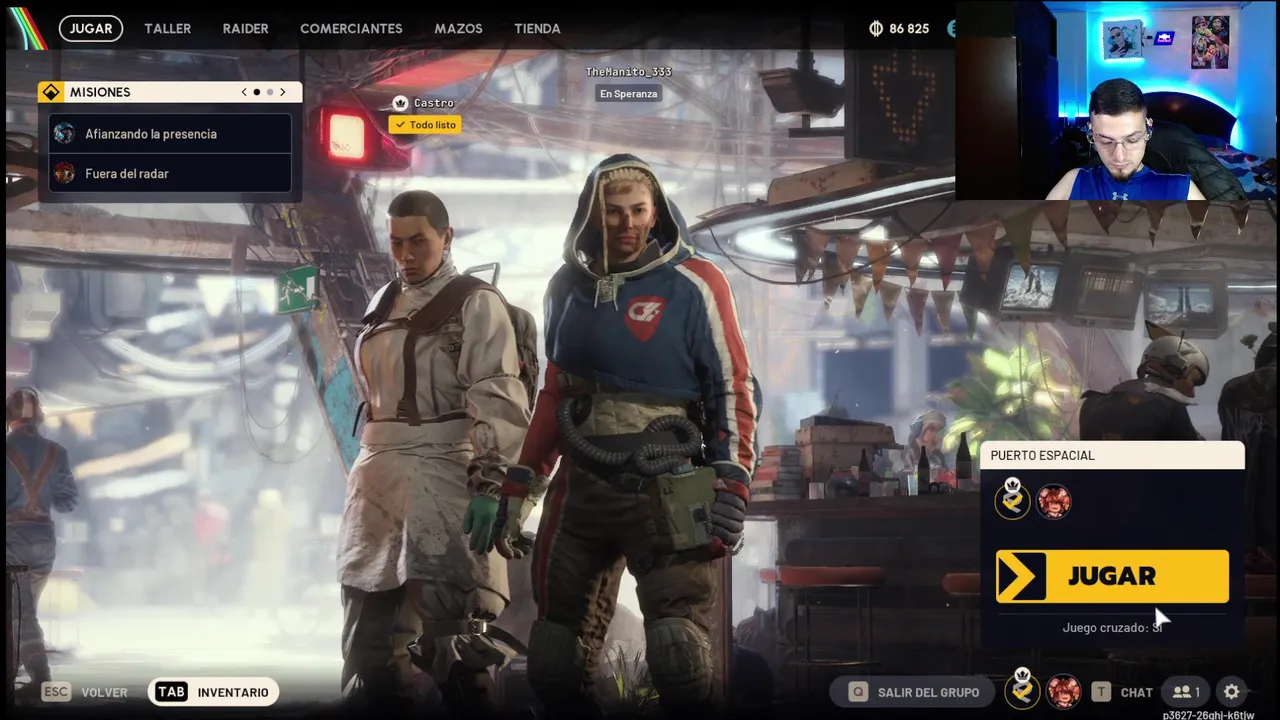This screenshot has height=720, width=1280.
Task: Open the MAZOS tab
Action: [x=458, y=28]
